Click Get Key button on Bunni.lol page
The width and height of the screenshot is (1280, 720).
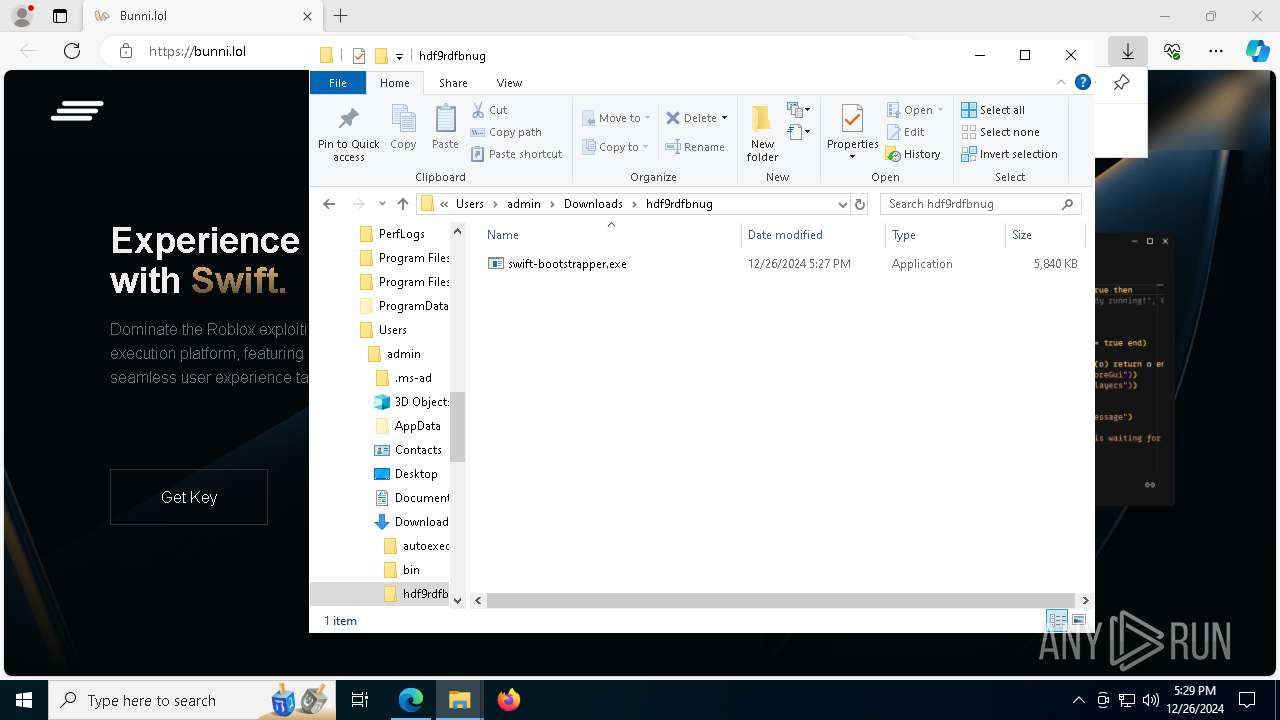tap(189, 497)
